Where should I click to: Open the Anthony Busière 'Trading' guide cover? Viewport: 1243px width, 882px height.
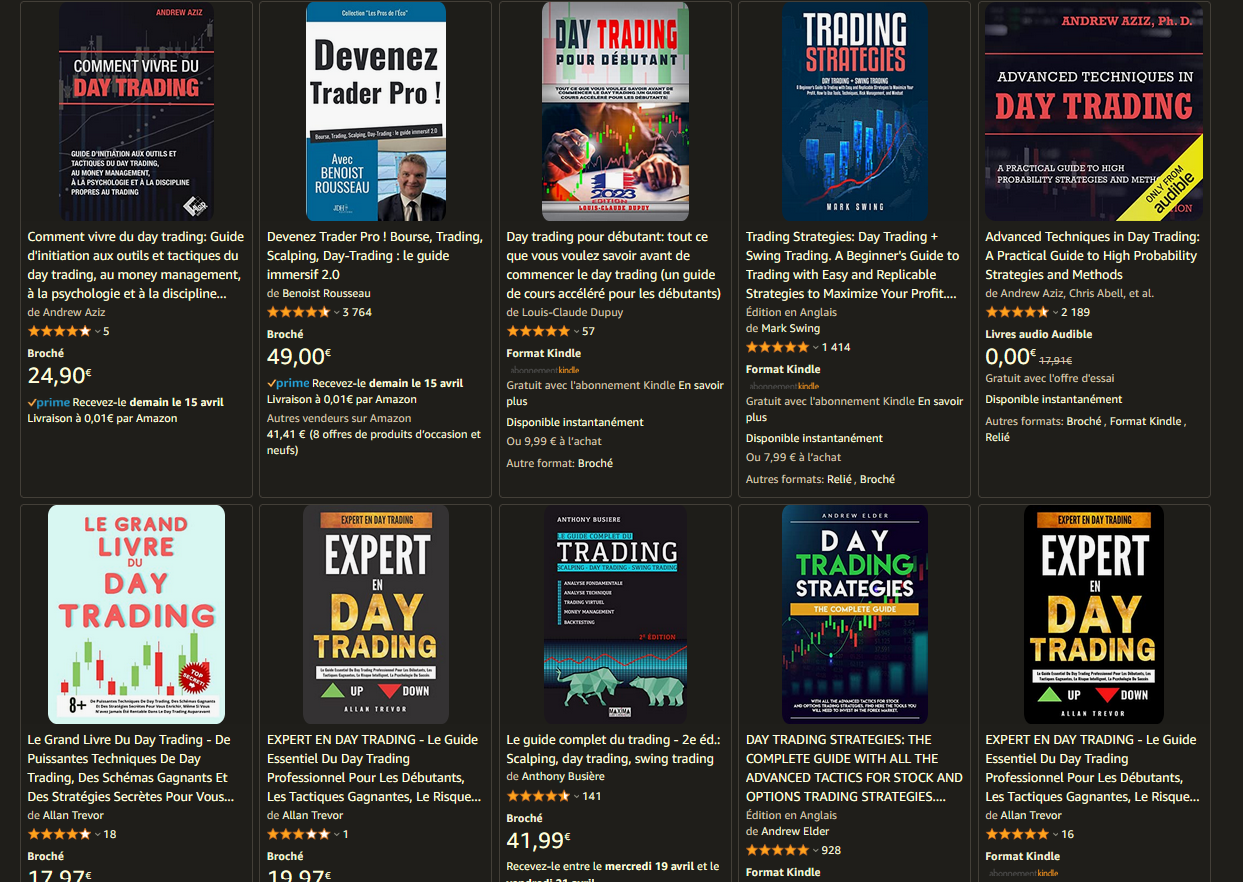[x=615, y=614]
